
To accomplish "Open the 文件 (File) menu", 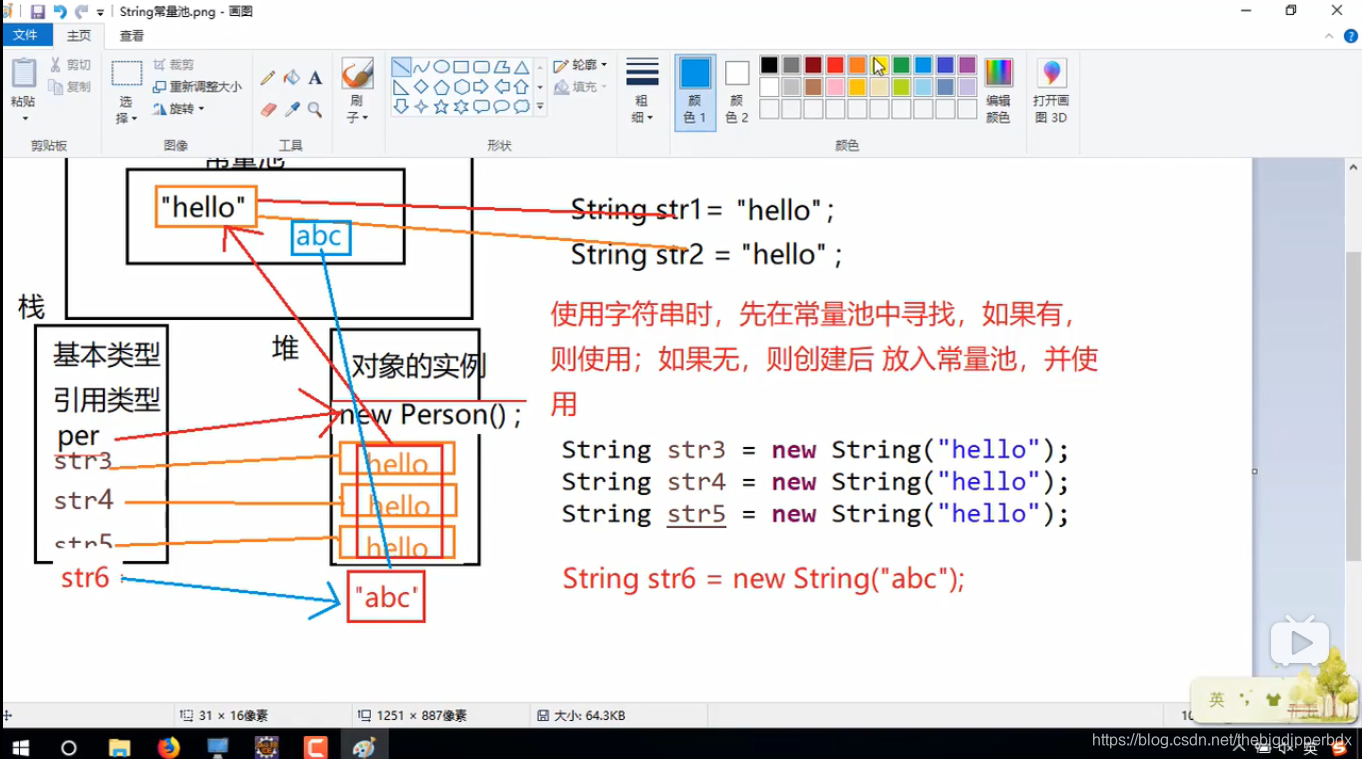I will [x=27, y=33].
